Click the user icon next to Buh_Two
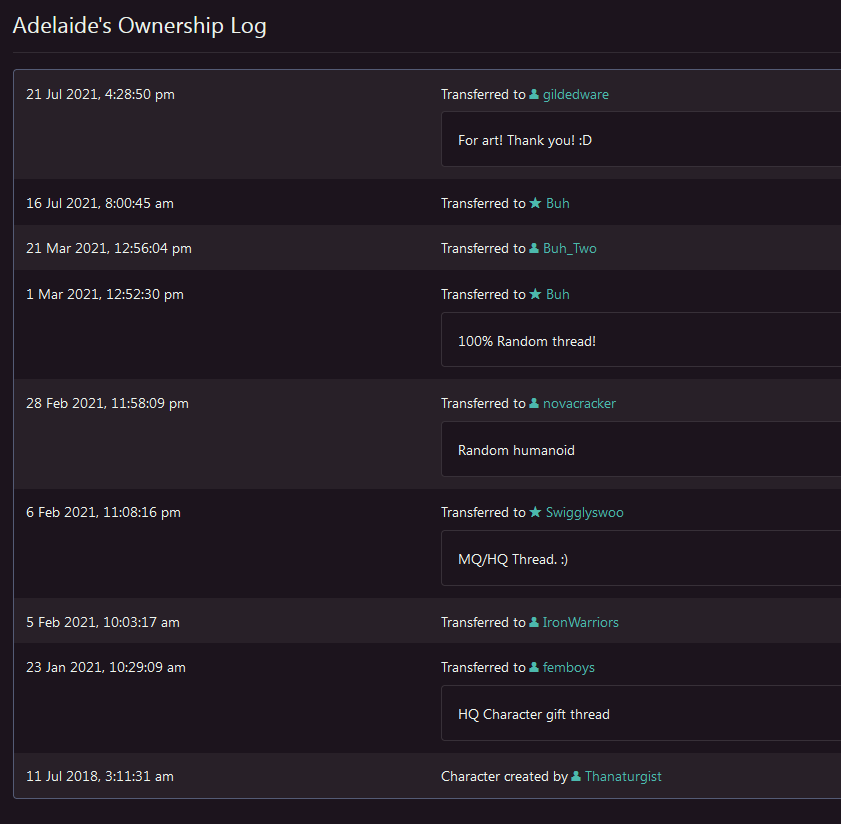Image resolution: width=841 pixels, height=824 pixels. (x=534, y=249)
